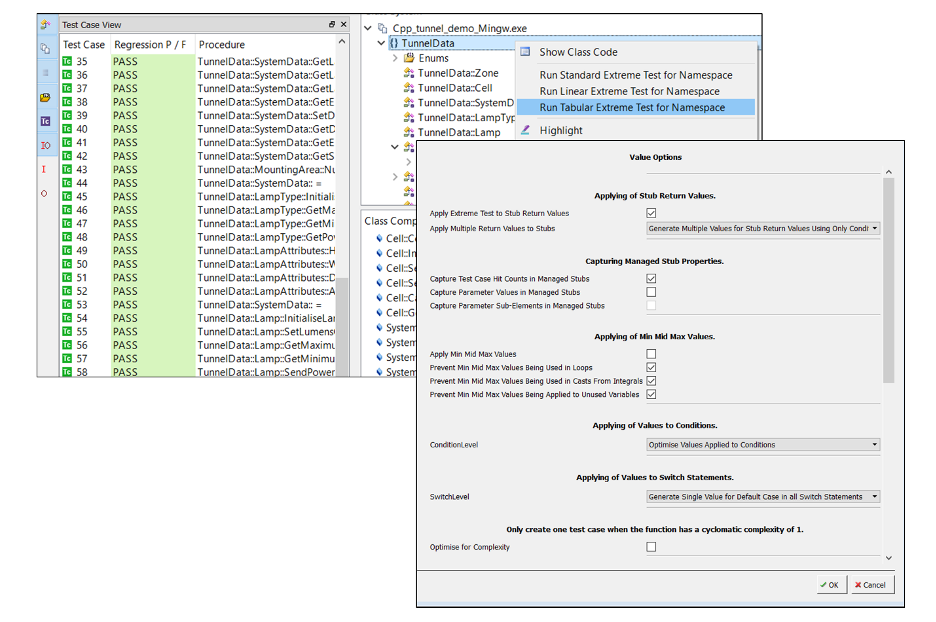Viewport: 936px width, 622px height.
Task: Cancel the Value Options dialog
Action: [868, 585]
